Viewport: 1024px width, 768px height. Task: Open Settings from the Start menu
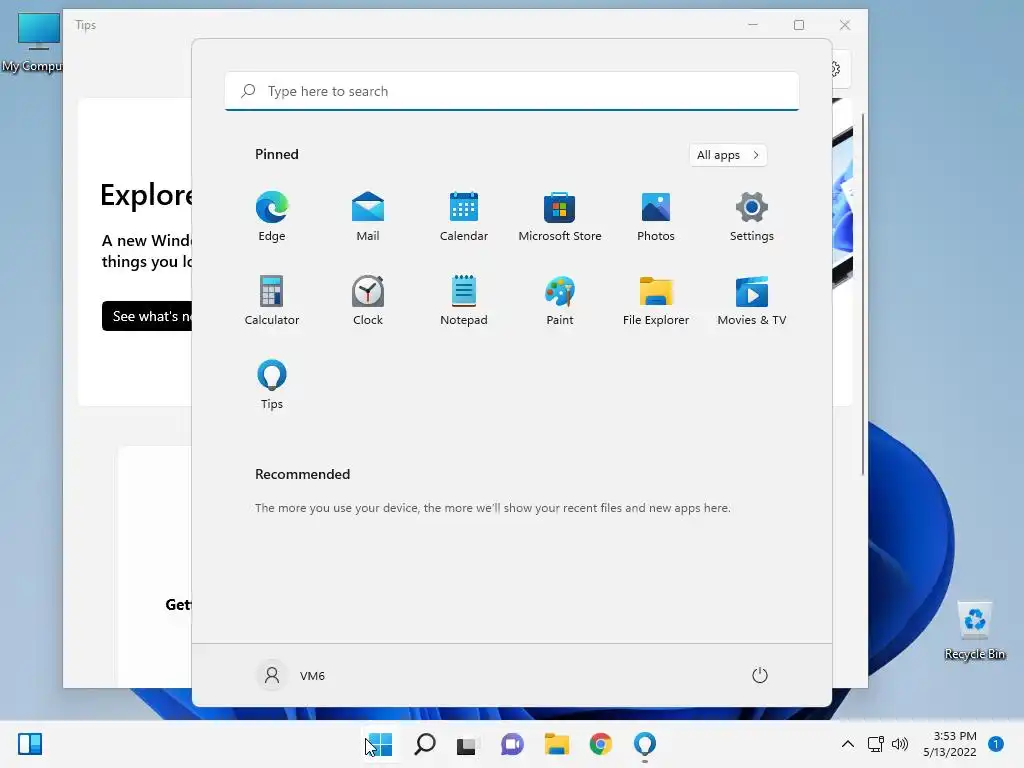click(752, 217)
